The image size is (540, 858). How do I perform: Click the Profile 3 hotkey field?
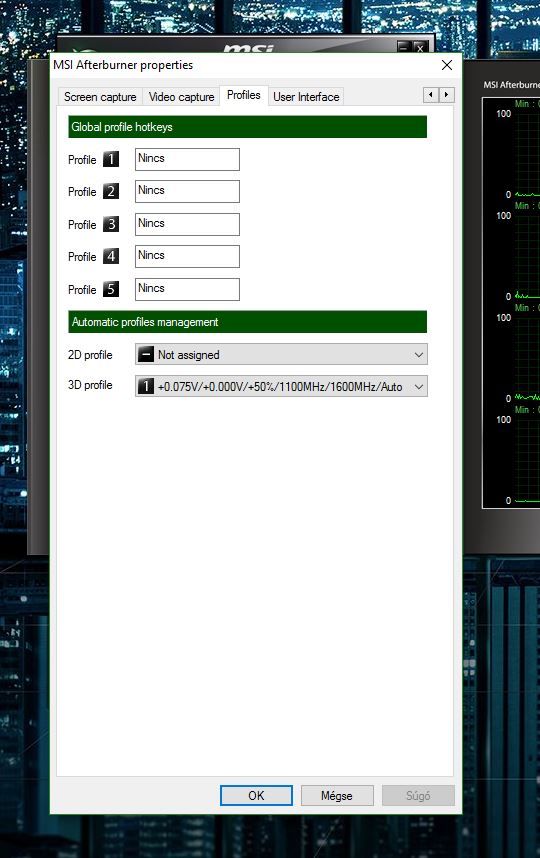(187, 224)
